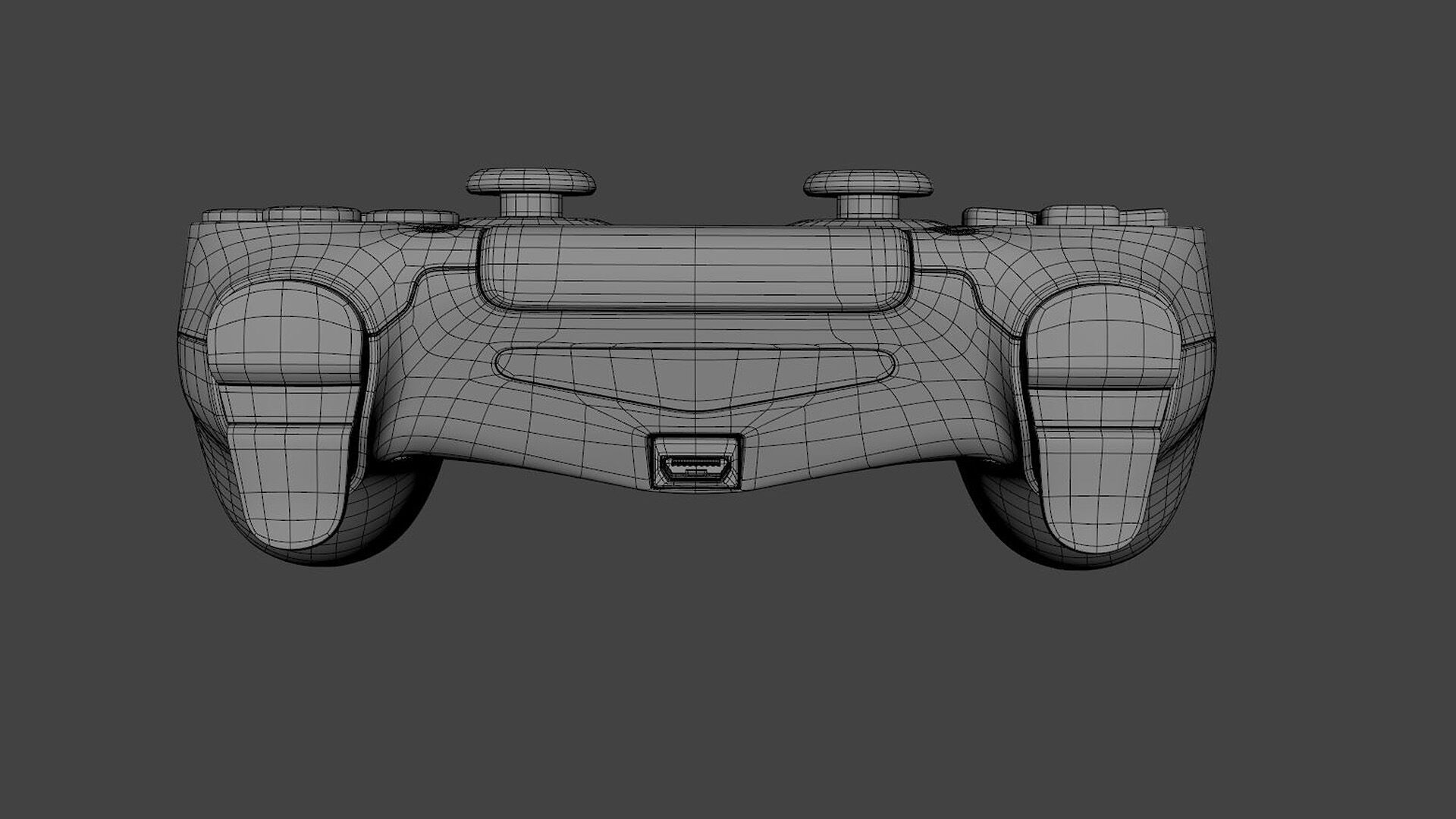Click the micro USB port on controller

click(695, 463)
